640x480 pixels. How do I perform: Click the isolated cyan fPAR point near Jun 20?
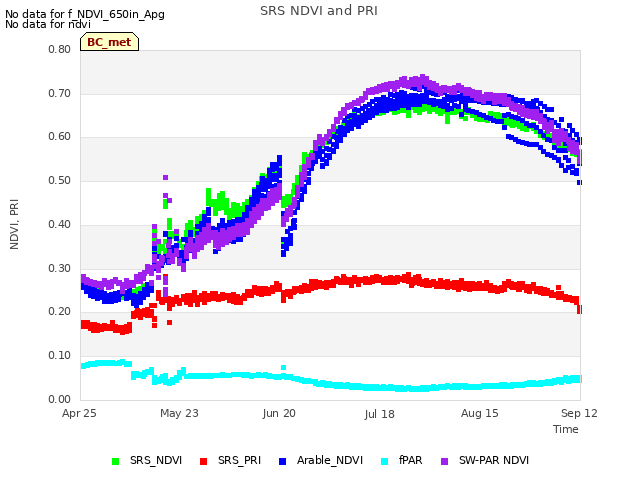pyautogui.click(x=284, y=368)
